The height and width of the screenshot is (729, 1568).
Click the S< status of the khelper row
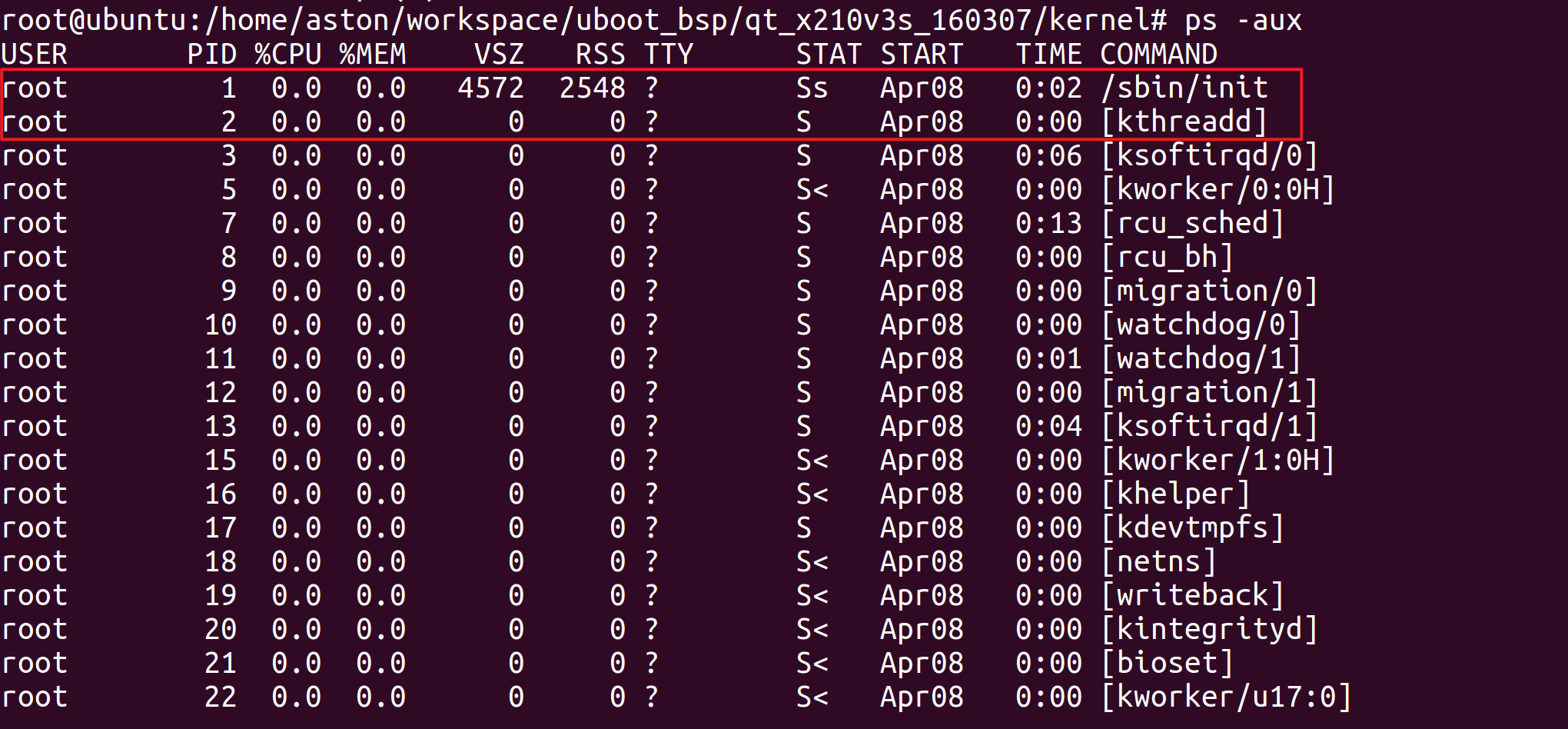coord(812,494)
